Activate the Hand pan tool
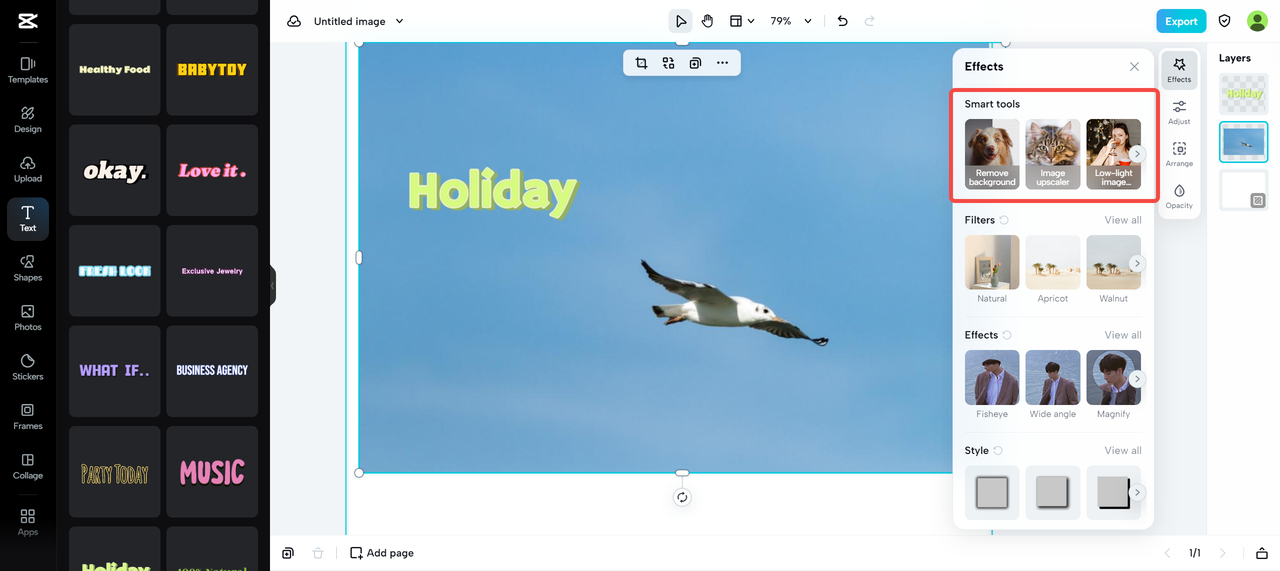The height and width of the screenshot is (571, 1280). point(707,21)
